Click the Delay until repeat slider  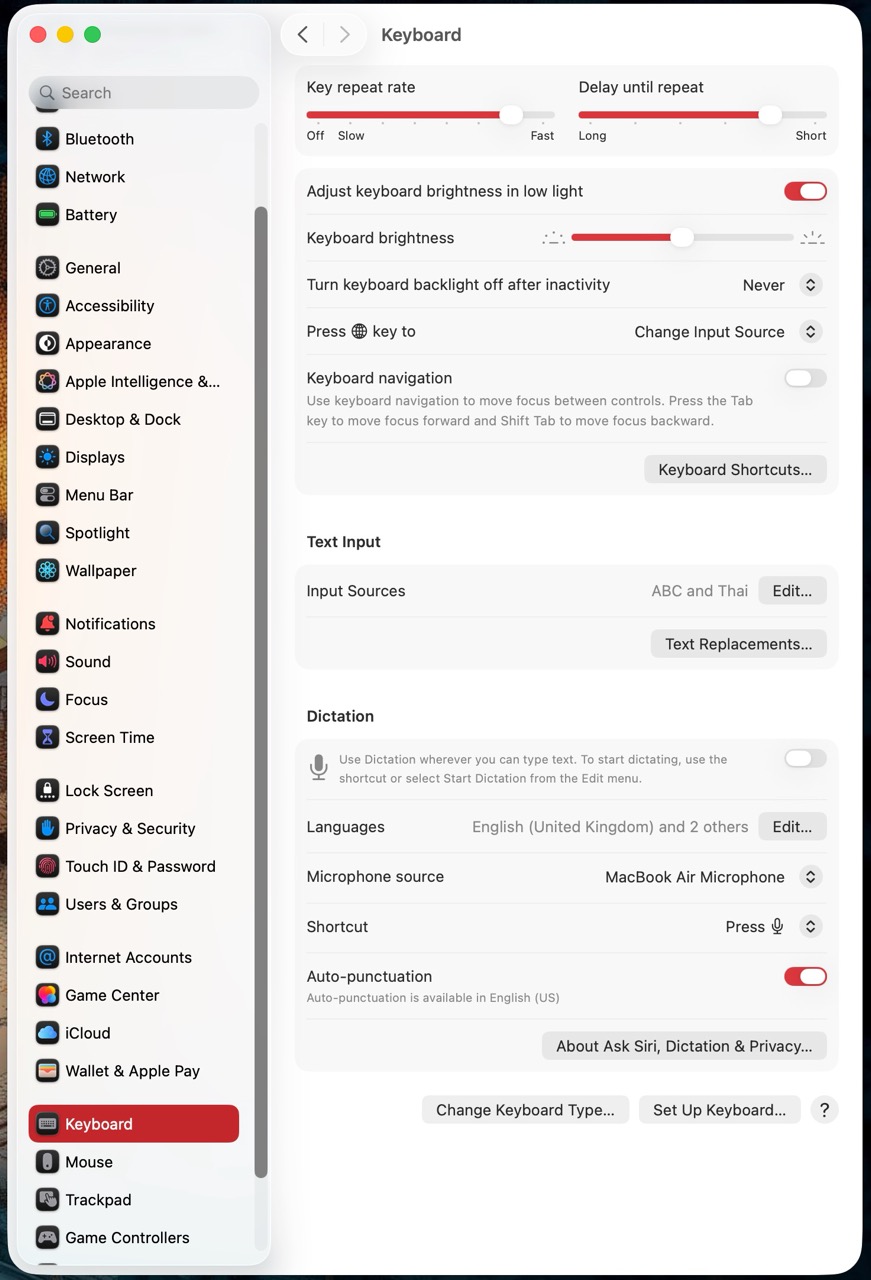pyautogui.click(x=702, y=115)
